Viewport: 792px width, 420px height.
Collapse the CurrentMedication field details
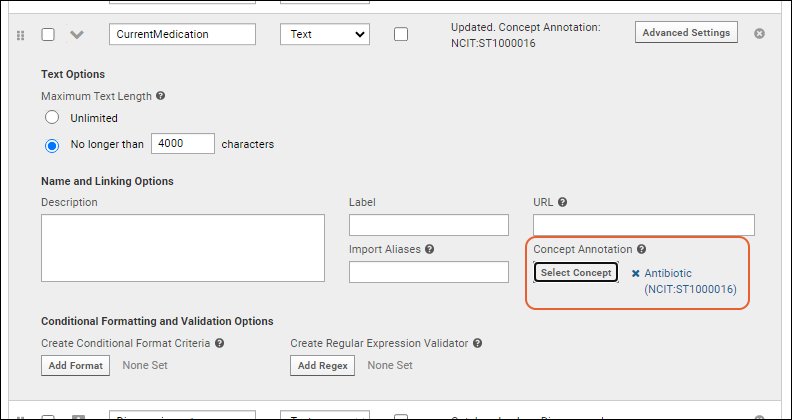77,34
